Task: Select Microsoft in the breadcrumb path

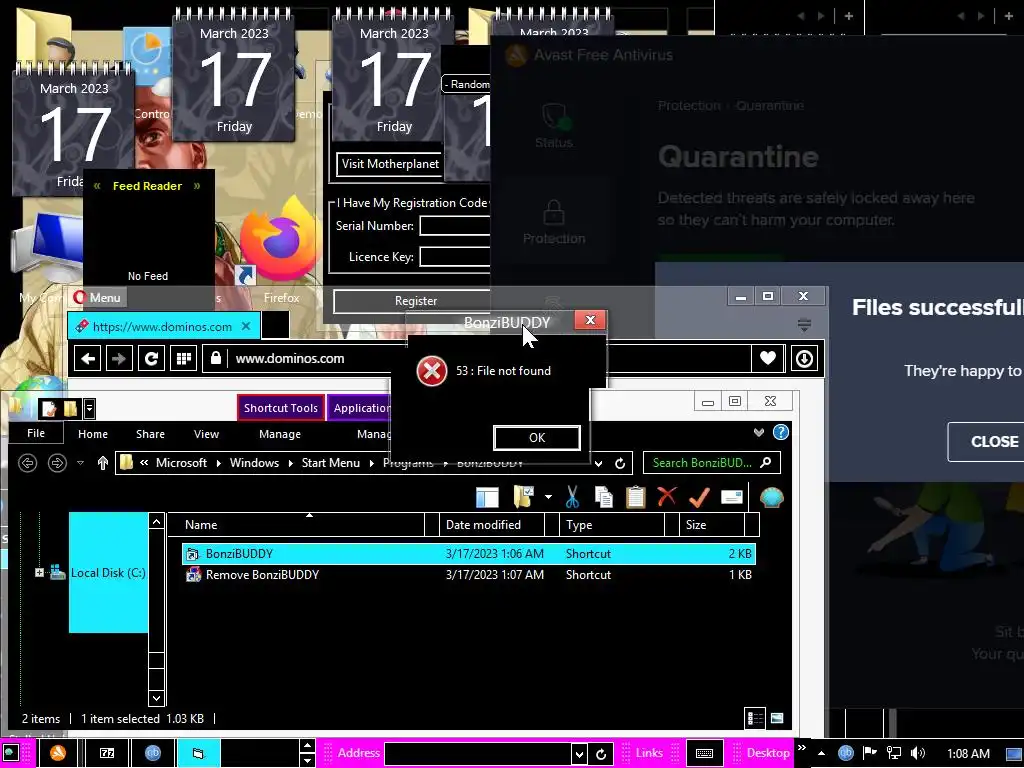Action: (181, 463)
